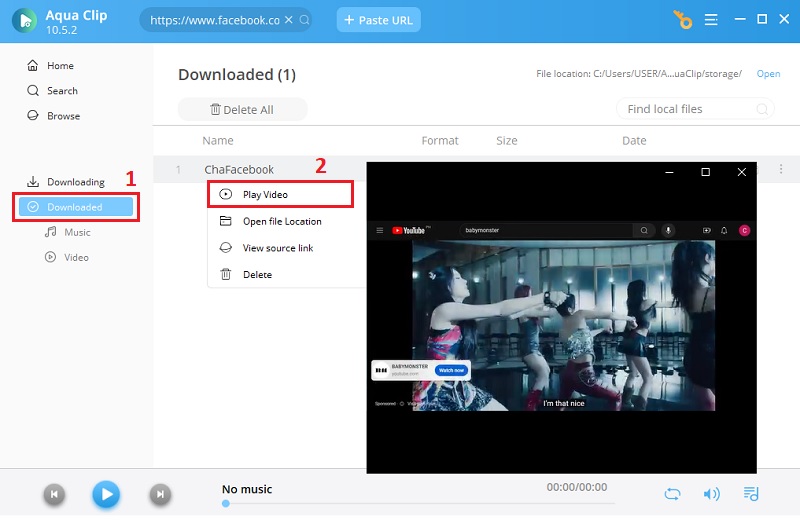Open three-dot options for ChaFacebook row
This screenshot has width=800, height=520.
coord(781,169)
